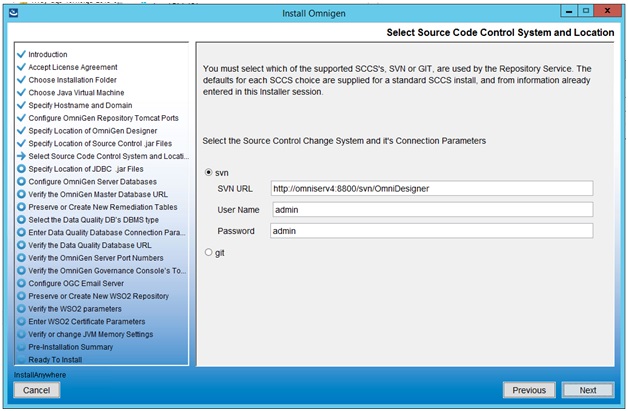Screen dimensions: 628x411
Task: Click the User Name input field
Action: tap(433, 210)
